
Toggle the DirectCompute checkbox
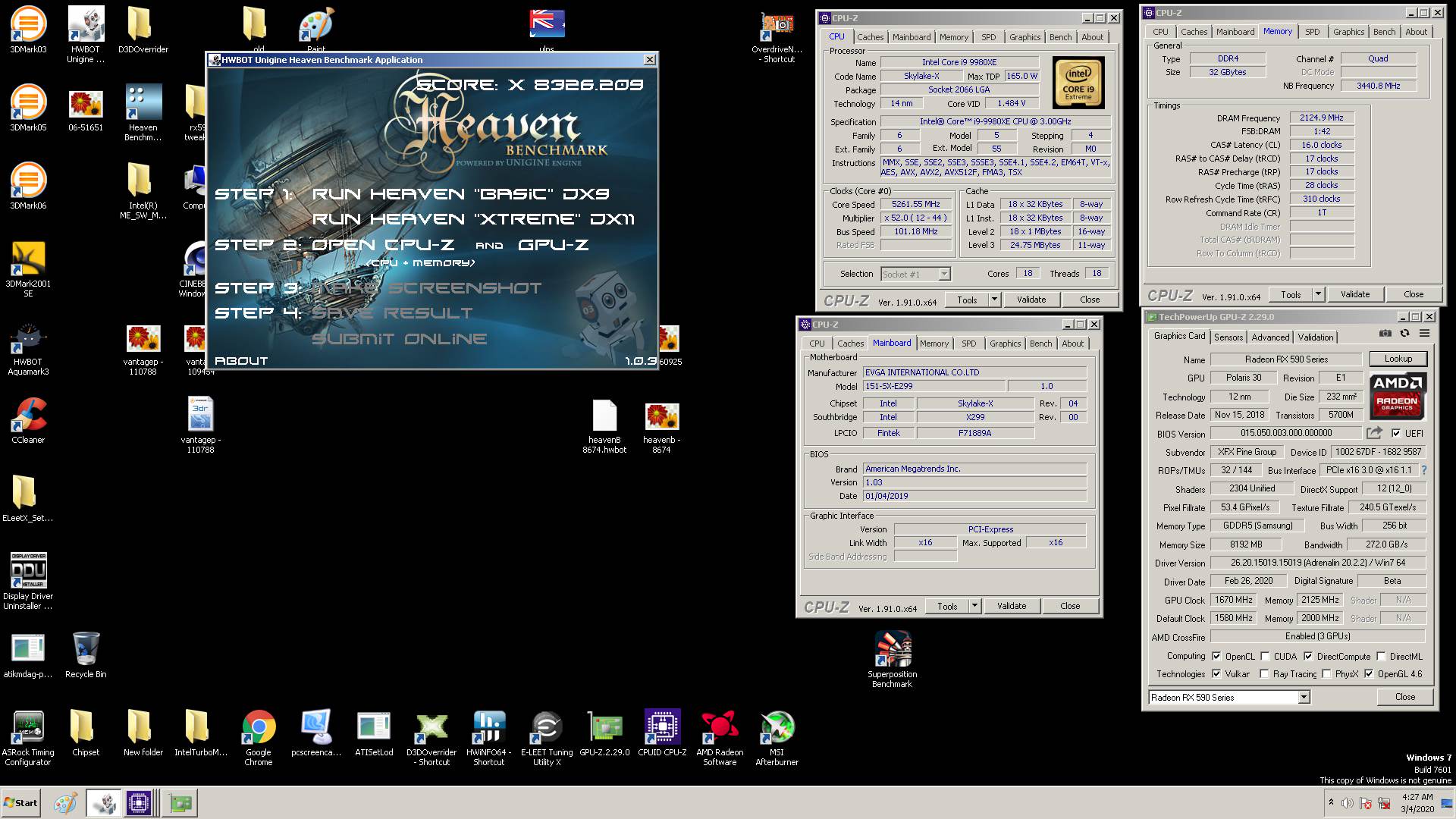1308,657
